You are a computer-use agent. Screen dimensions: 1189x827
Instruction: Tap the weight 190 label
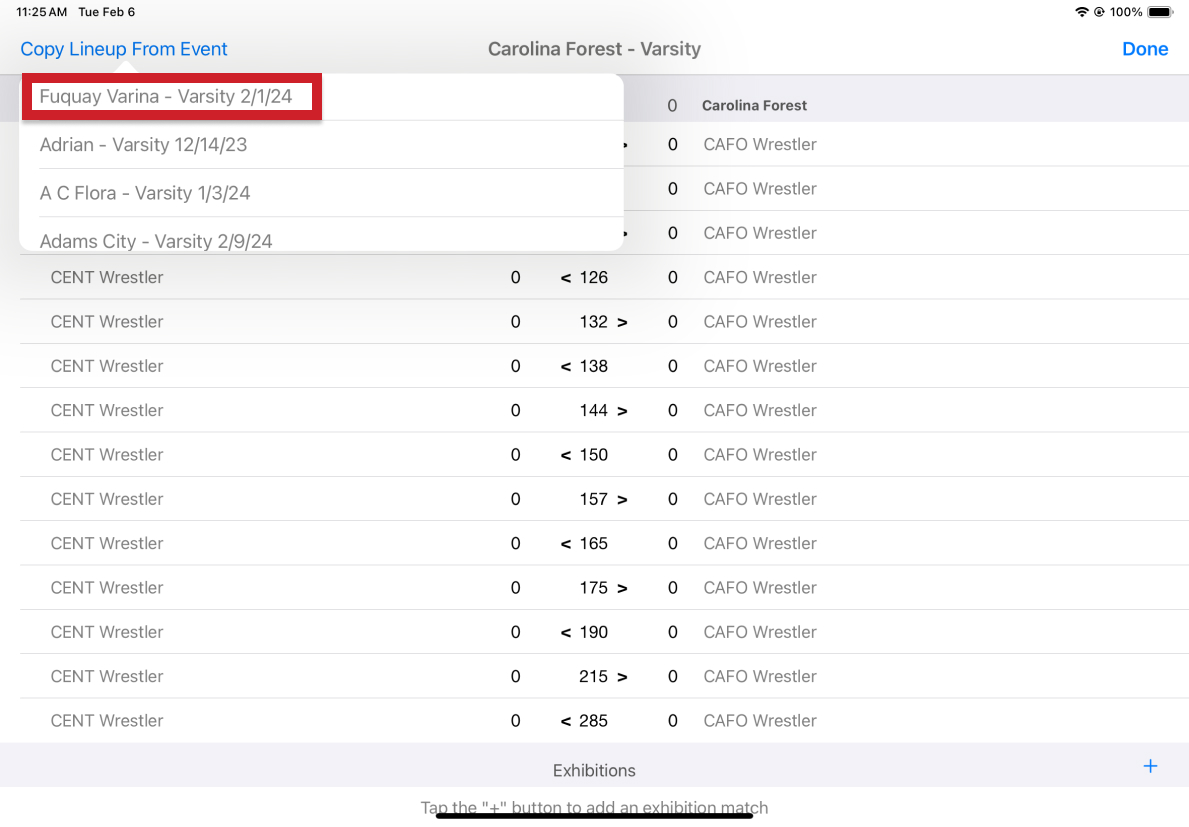coord(593,632)
